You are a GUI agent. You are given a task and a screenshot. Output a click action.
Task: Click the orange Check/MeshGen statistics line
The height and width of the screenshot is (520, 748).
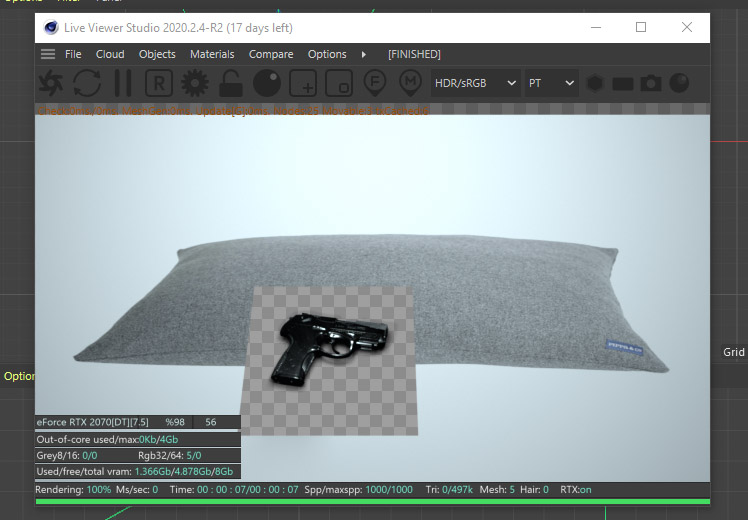click(233, 111)
